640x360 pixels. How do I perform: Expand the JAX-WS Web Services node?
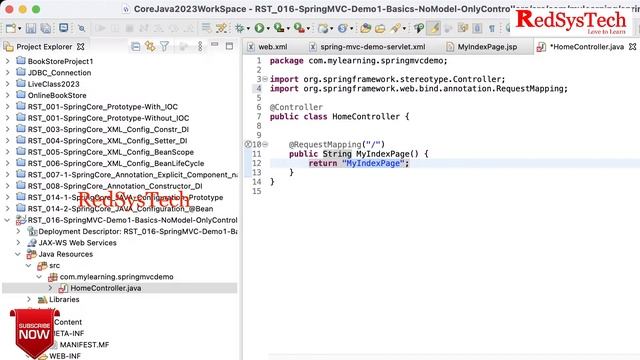pos(18,242)
